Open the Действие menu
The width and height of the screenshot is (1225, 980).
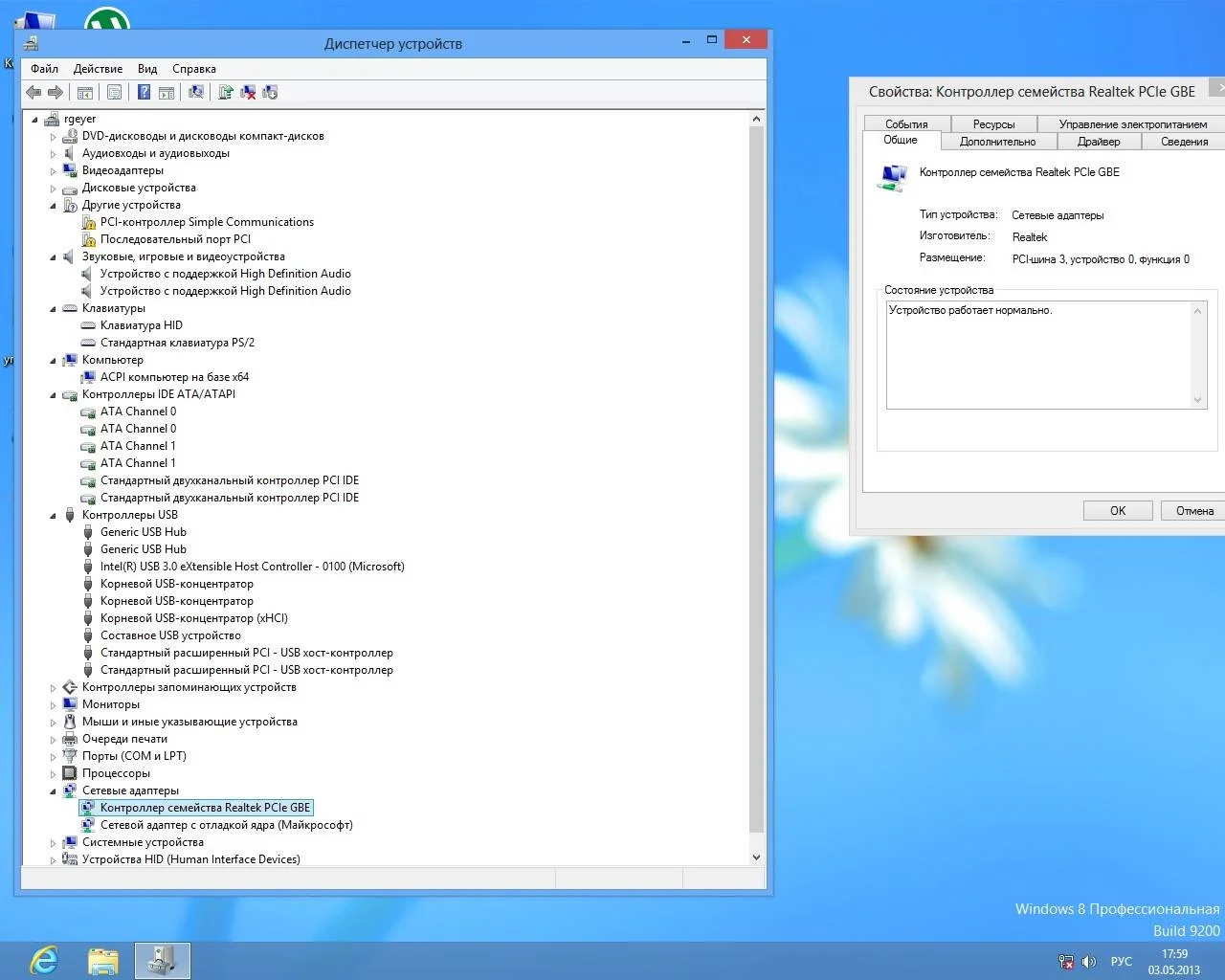click(x=98, y=69)
